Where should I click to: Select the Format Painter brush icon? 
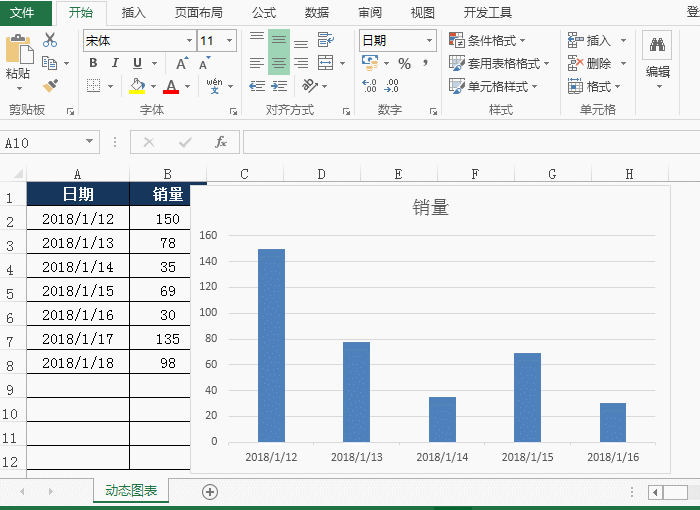pos(50,85)
